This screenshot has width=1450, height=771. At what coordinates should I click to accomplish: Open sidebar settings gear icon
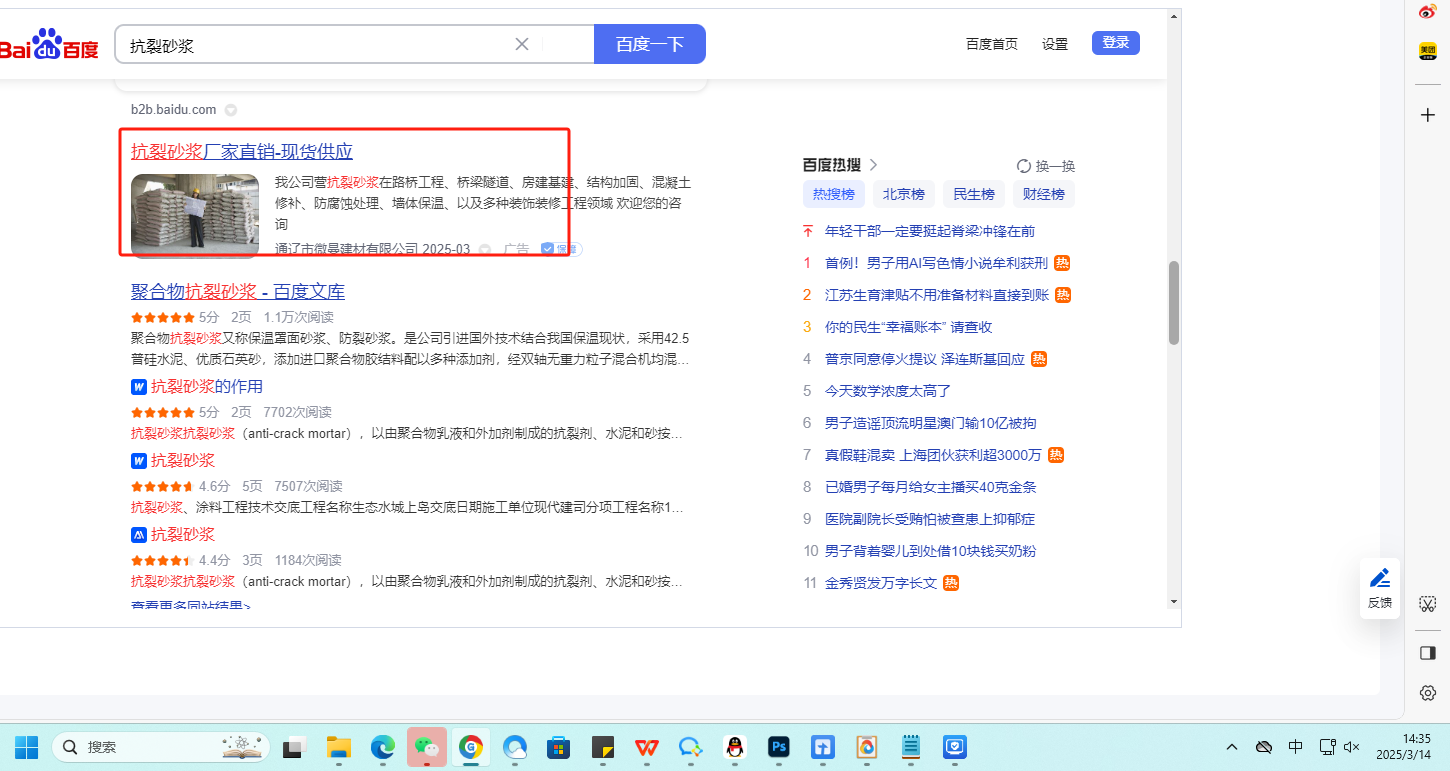[x=1428, y=693]
